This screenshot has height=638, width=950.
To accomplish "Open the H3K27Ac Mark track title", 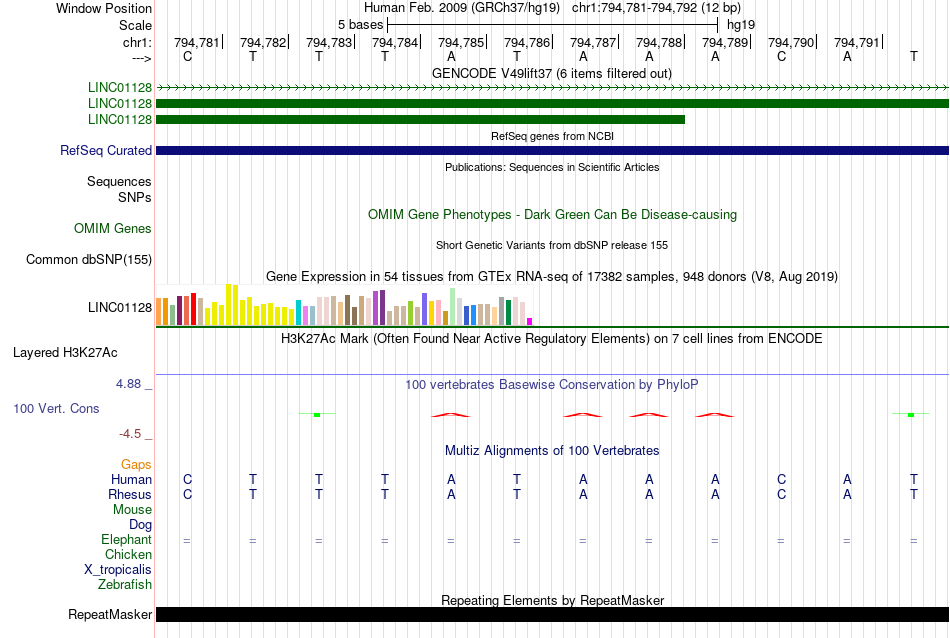I will pyautogui.click(x=552, y=338).
